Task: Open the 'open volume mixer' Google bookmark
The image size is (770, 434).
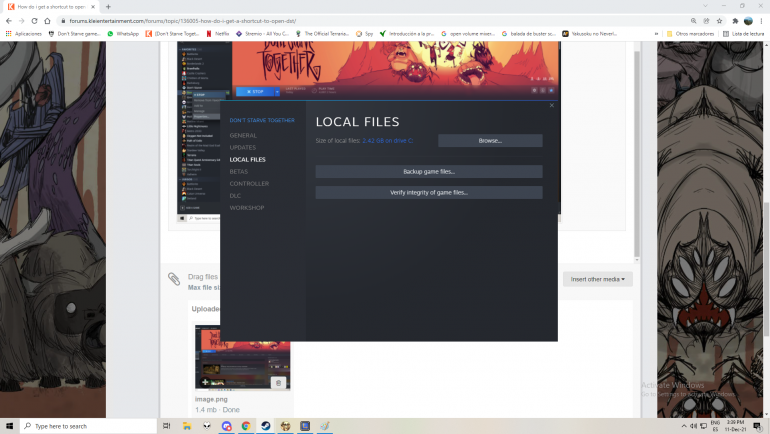Action: click(x=468, y=34)
